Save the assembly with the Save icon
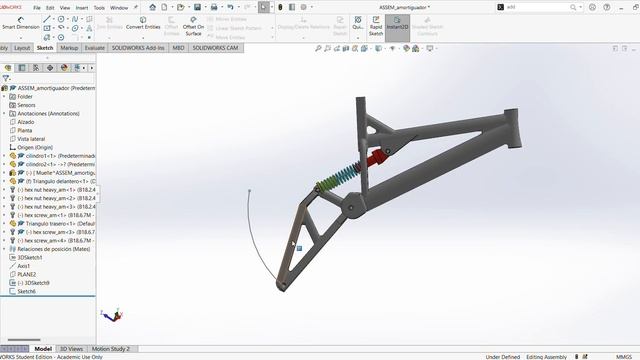640x360 pixels. pyautogui.click(x=197, y=7)
